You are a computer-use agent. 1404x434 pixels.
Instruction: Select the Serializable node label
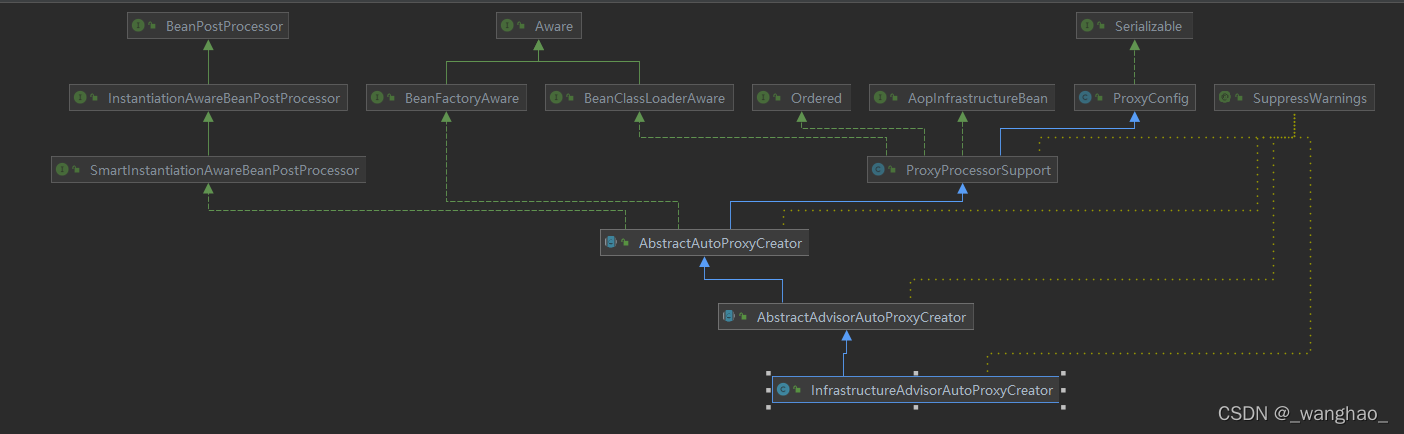coord(1148,26)
